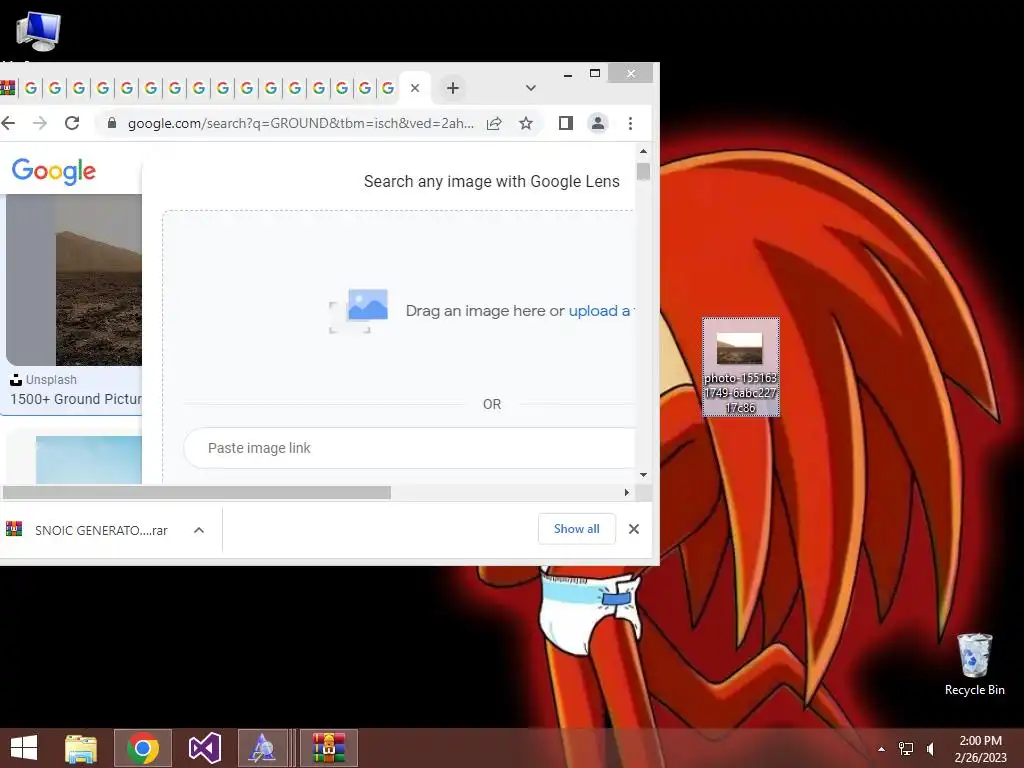
Task: Click the vertical scrollbar down arrow
Action: click(x=643, y=475)
